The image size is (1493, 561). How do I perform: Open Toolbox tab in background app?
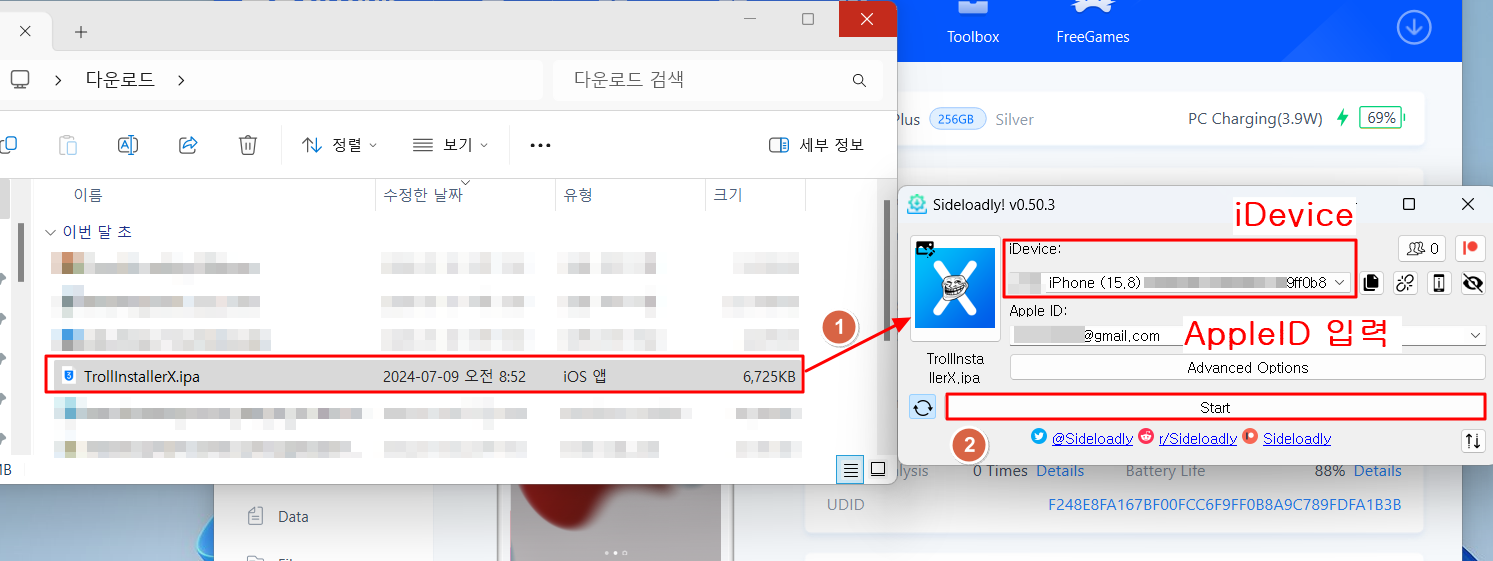973,24
